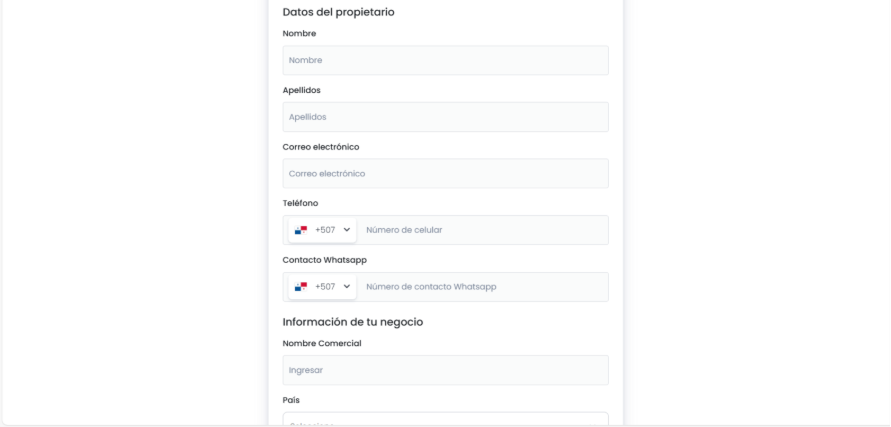The width and height of the screenshot is (891, 427).
Task: Focus the Número de contacto Whatsapp field
Action: (480, 287)
